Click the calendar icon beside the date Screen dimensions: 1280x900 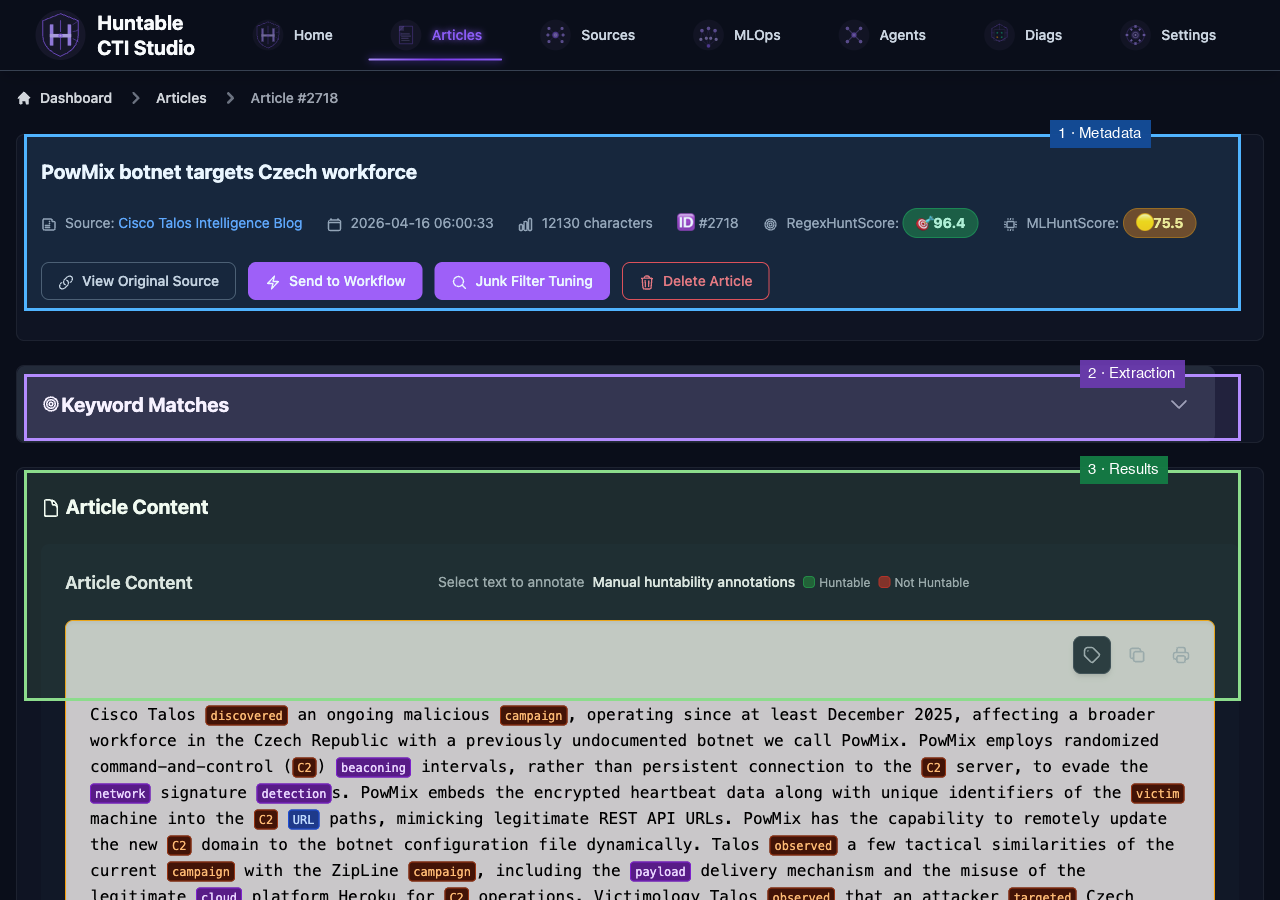(x=335, y=224)
